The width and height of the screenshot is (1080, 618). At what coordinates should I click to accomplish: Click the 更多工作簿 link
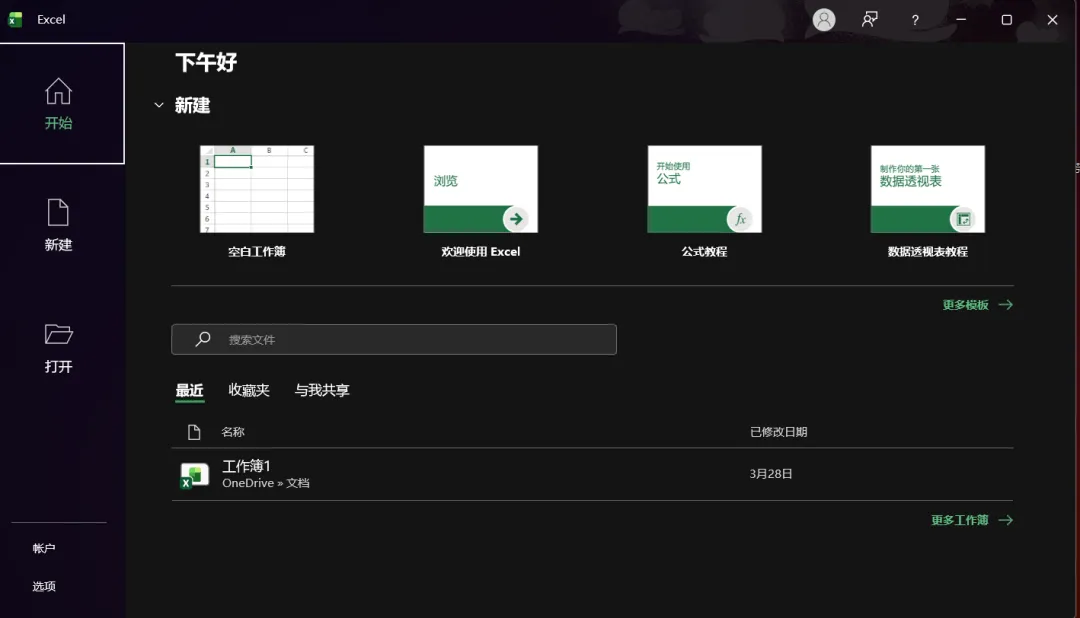(x=972, y=520)
